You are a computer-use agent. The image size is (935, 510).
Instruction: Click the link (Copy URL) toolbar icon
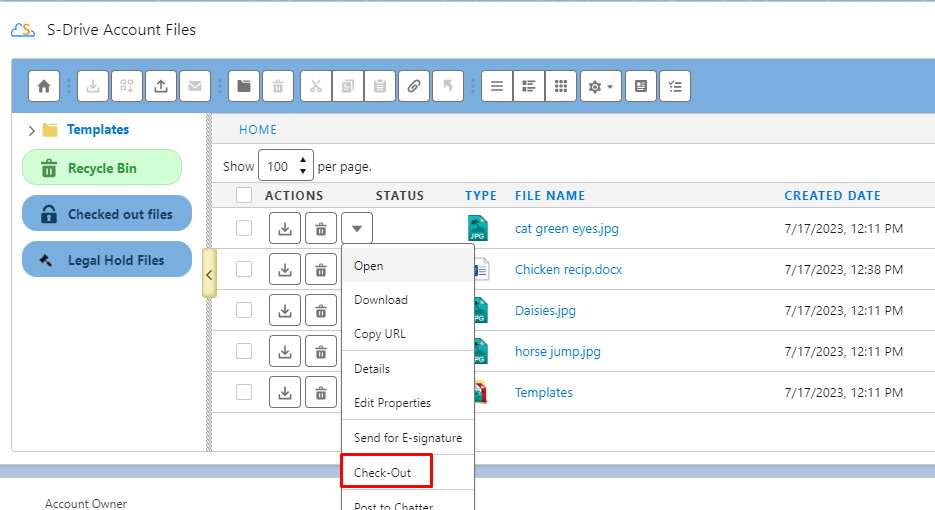point(413,87)
